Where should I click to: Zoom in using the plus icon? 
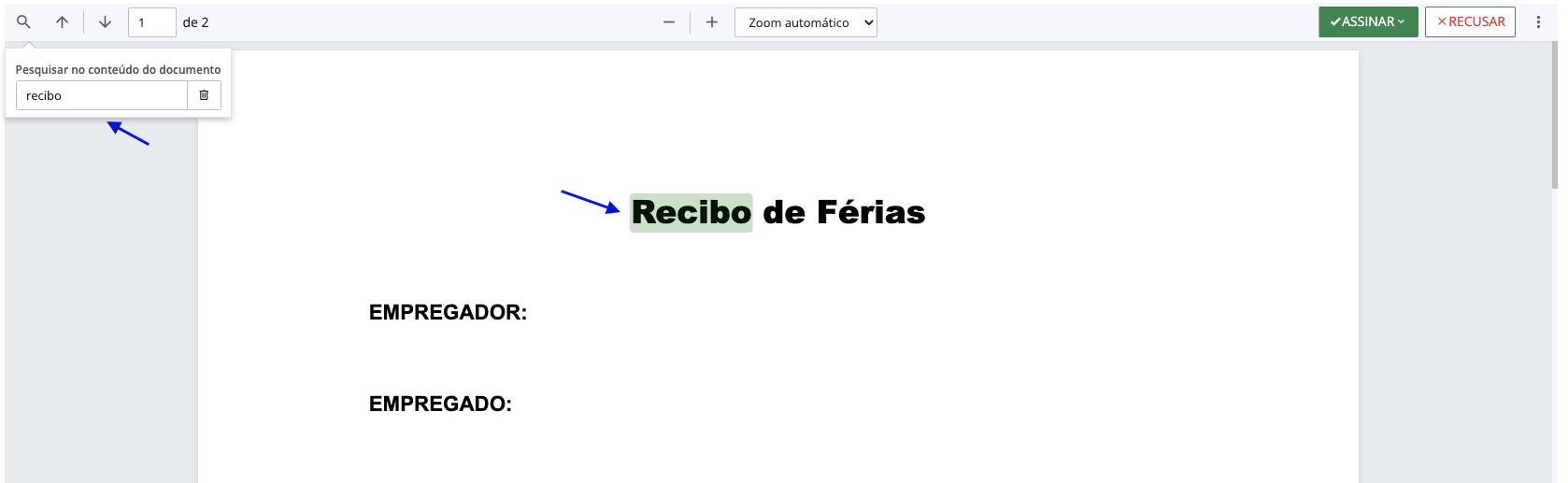tap(712, 22)
